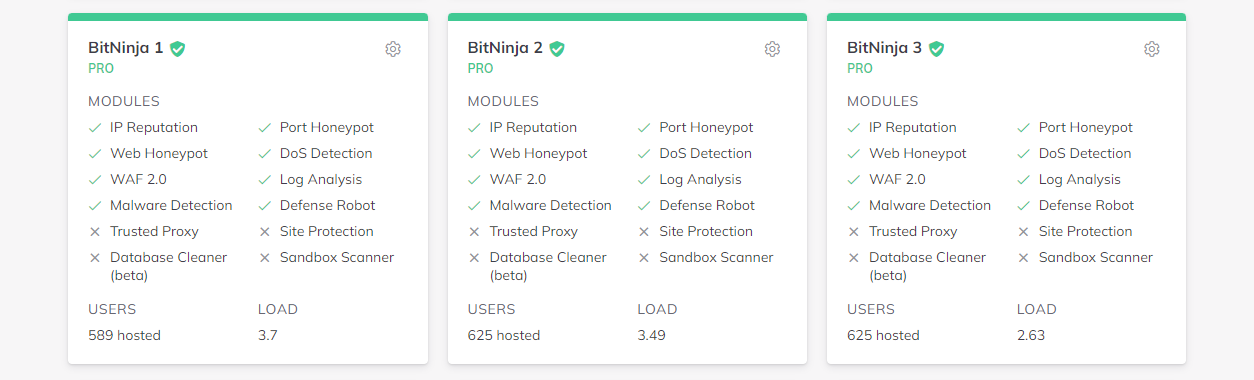This screenshot has width=1254, height=380.
Task: Click the verified shield icon beside BitNinja 1
Action: tap(178, 48)
